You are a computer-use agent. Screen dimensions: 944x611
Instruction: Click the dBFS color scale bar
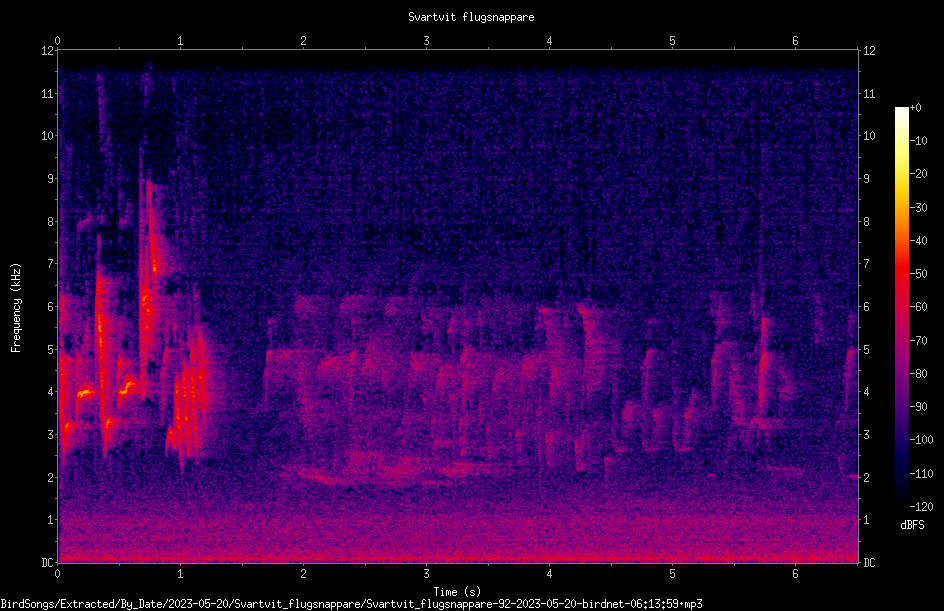click(x=901, y=306)
